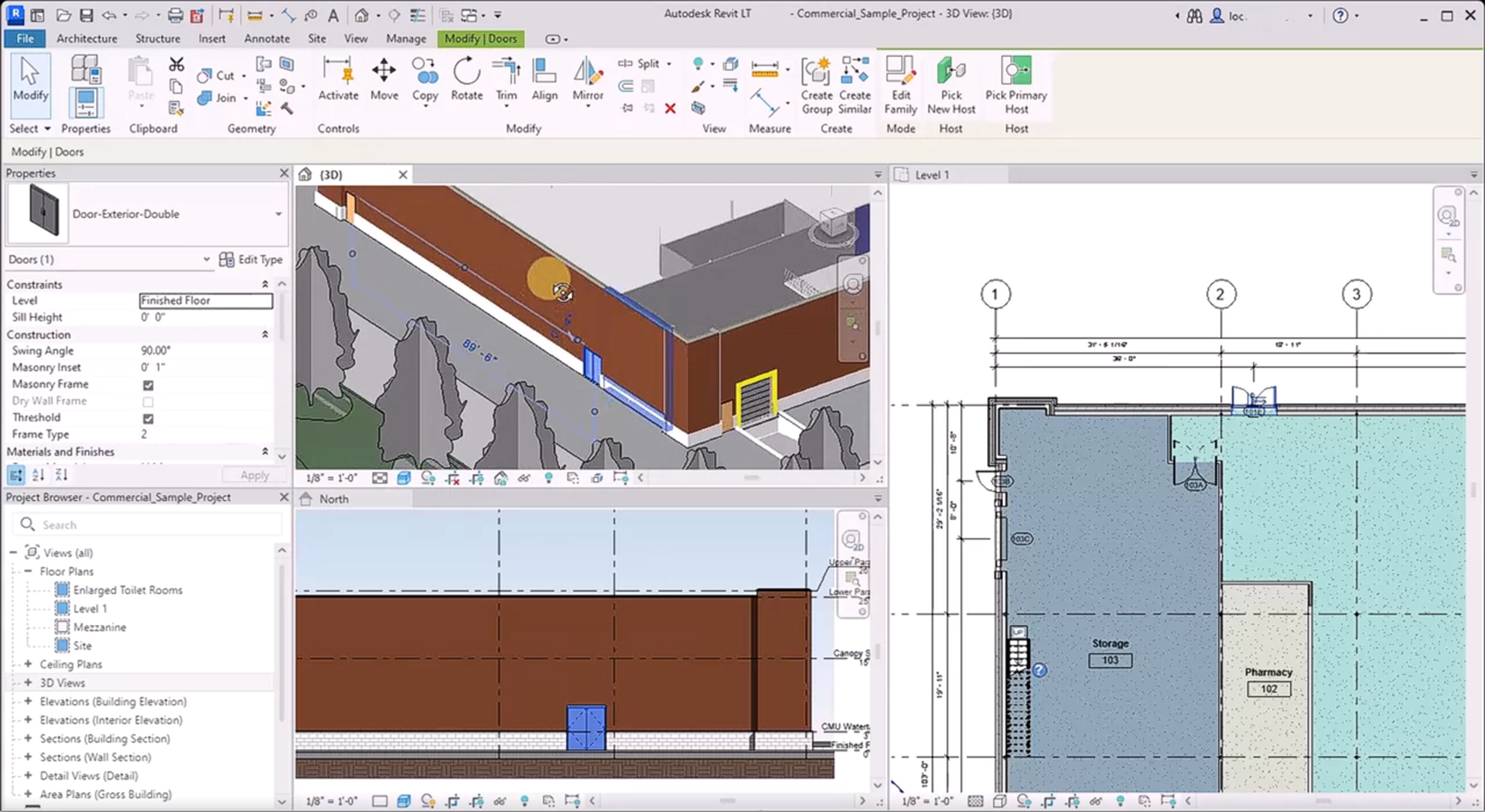Toggle the Masonry Frame checkbox

point(148,384)
